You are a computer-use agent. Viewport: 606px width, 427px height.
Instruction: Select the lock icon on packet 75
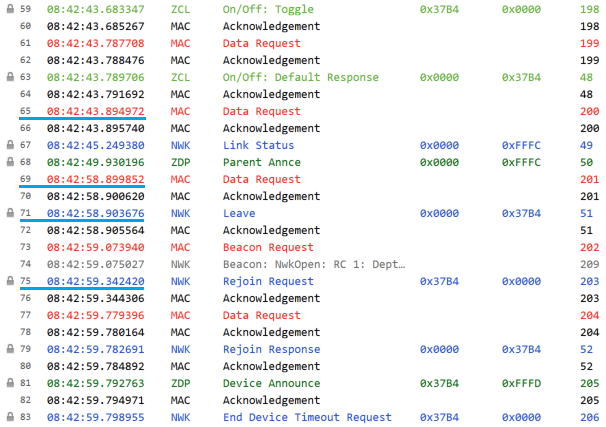click(x=9, y=281)
